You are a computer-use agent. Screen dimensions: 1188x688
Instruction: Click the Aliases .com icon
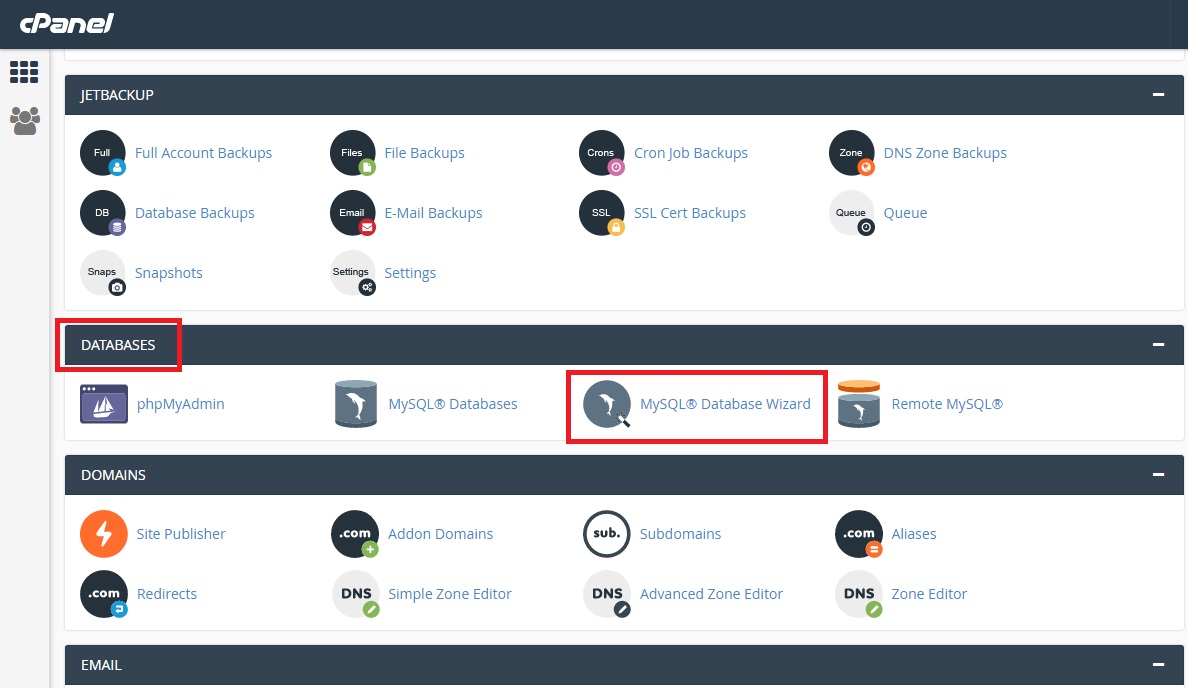[x=858, y=534]
